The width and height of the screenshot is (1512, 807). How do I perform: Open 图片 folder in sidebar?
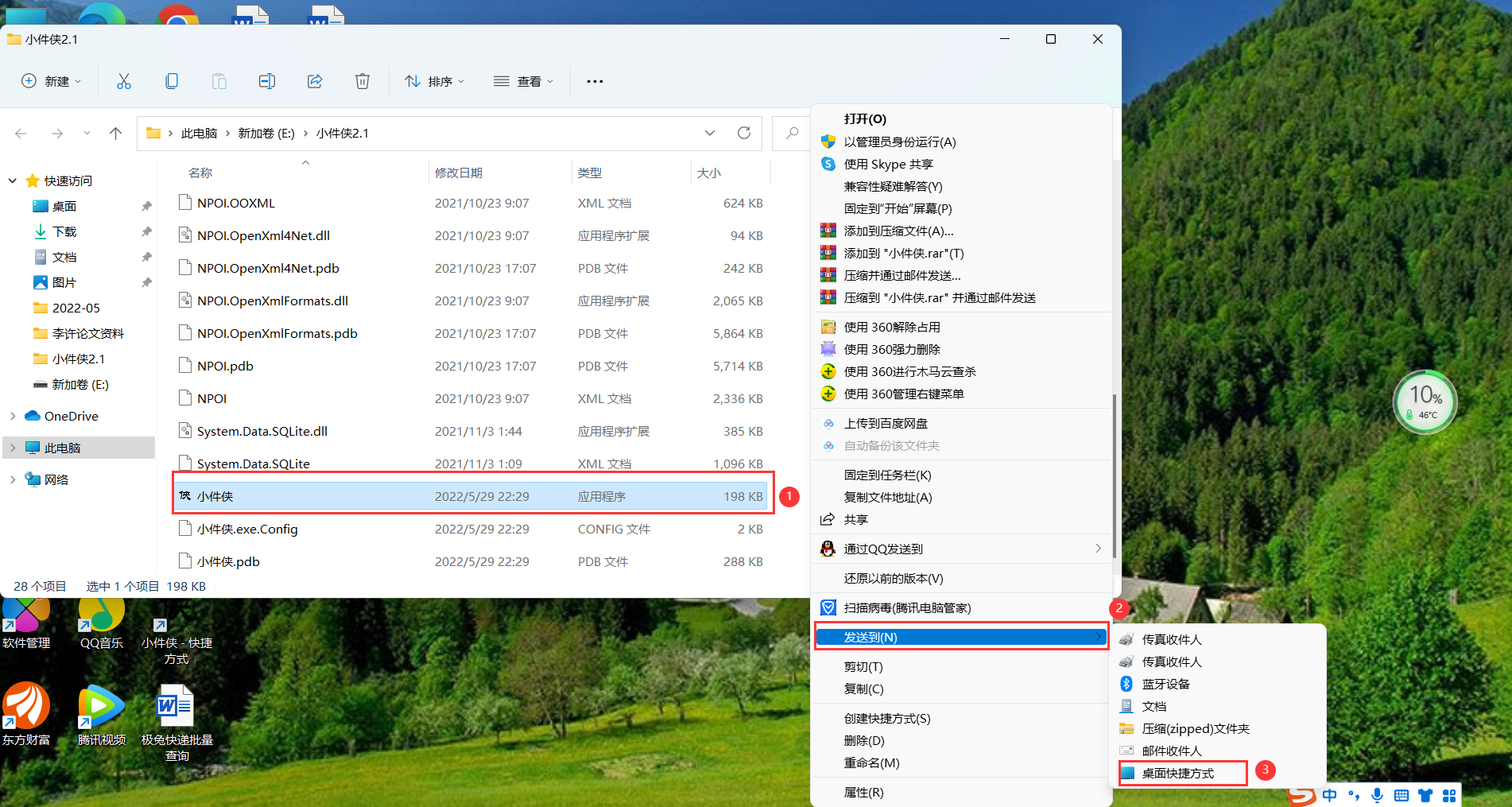pos(64,283)
